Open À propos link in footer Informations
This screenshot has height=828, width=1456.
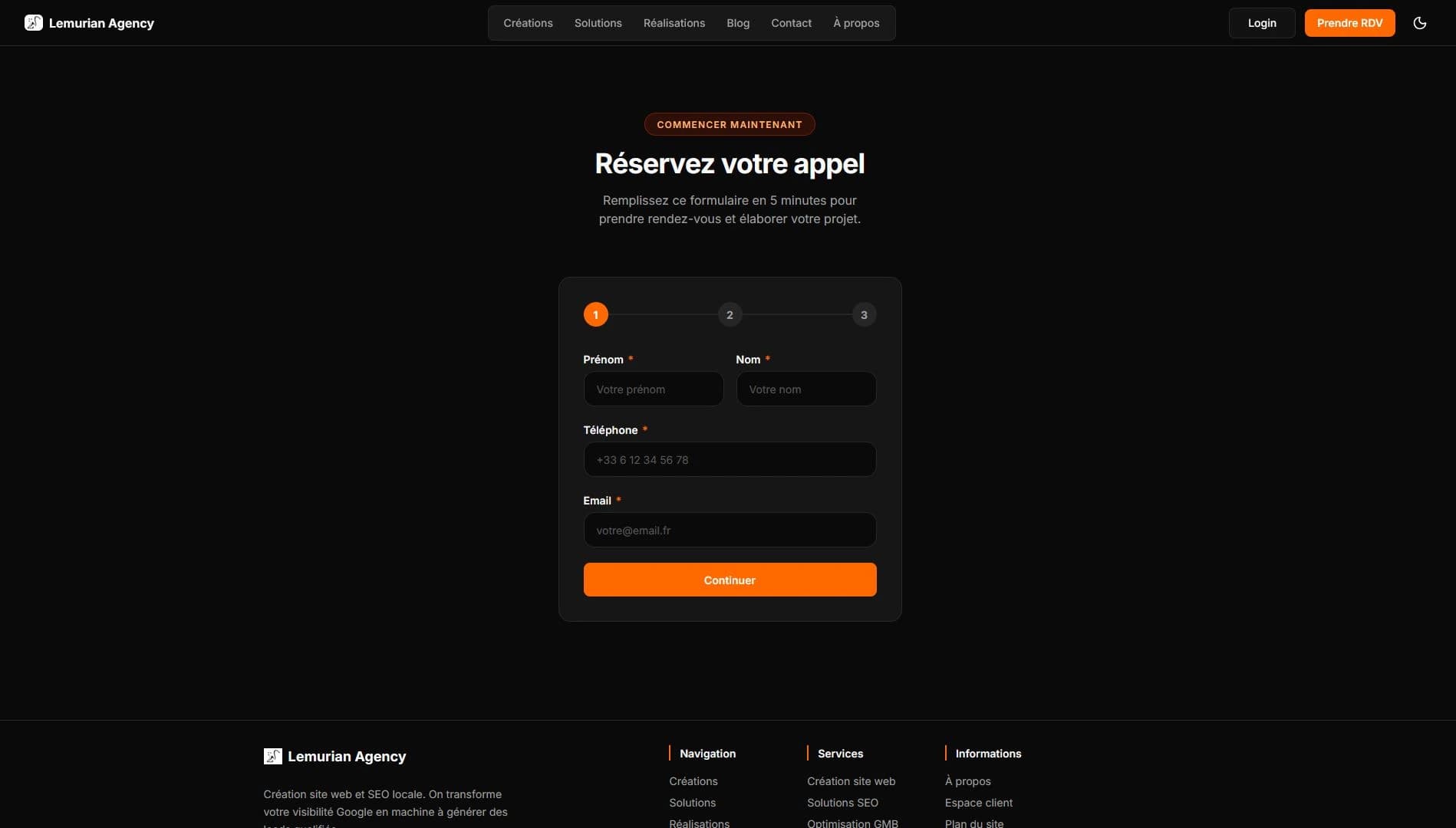(x=967, y=781)
